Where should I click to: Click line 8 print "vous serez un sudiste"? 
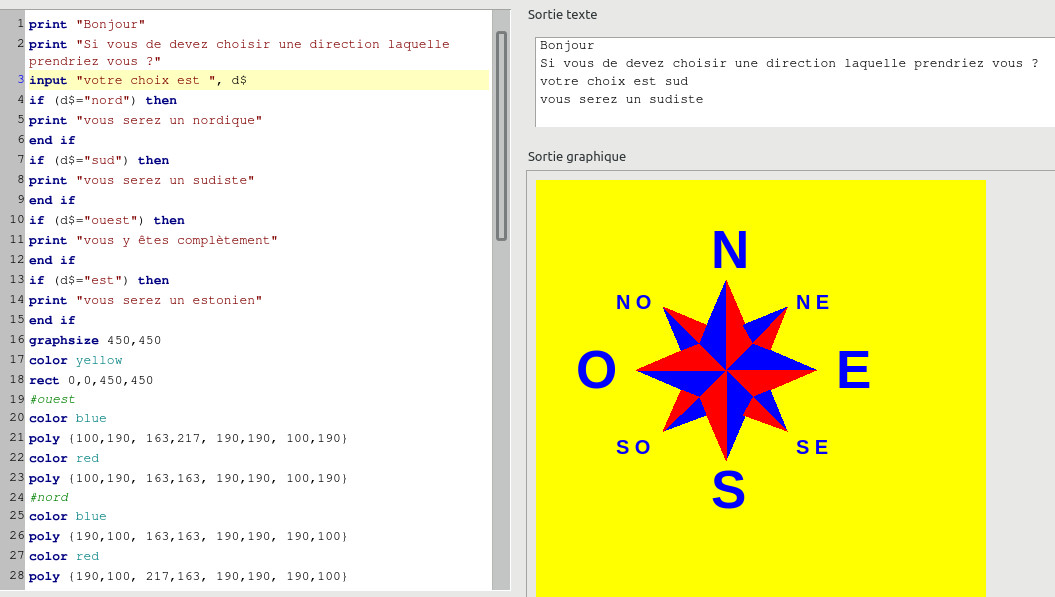pos(141,180)
